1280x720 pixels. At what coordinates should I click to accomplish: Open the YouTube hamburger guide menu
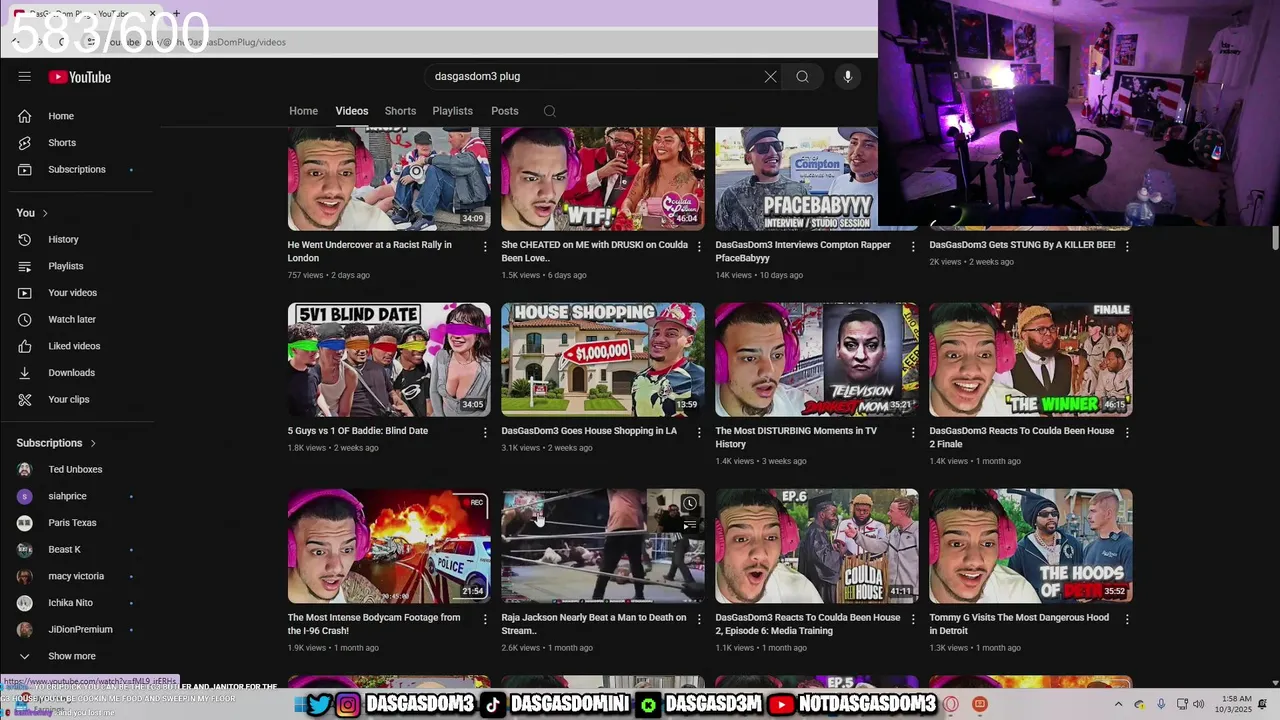[24, 77]
